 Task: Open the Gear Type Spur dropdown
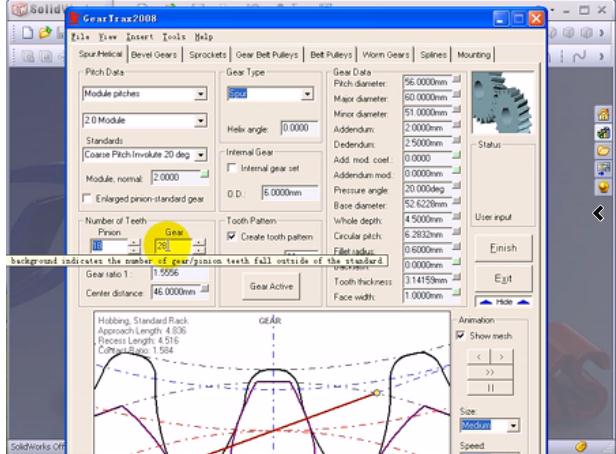[x=307, y=94]
